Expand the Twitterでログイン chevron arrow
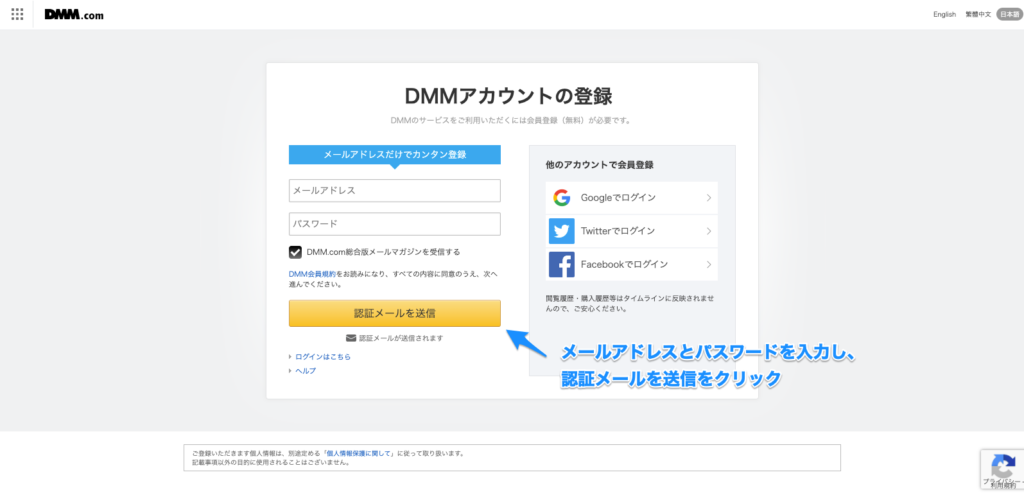The height and width of the screenshot is (495, 1024). pos(709,231)
